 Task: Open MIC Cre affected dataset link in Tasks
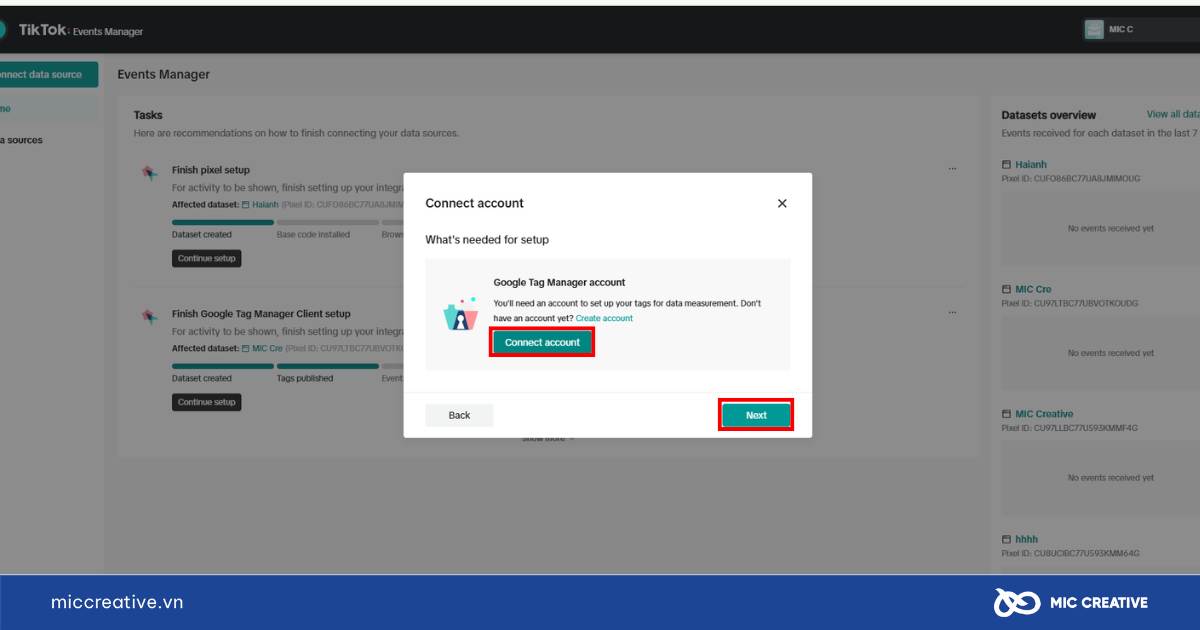[x=267, y=348]
